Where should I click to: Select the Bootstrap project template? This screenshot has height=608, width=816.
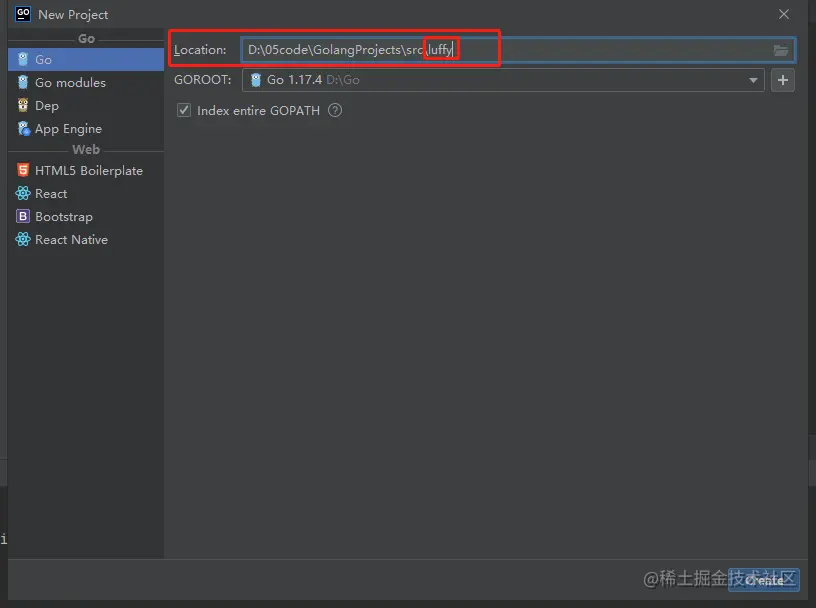(x=86, y=217)
